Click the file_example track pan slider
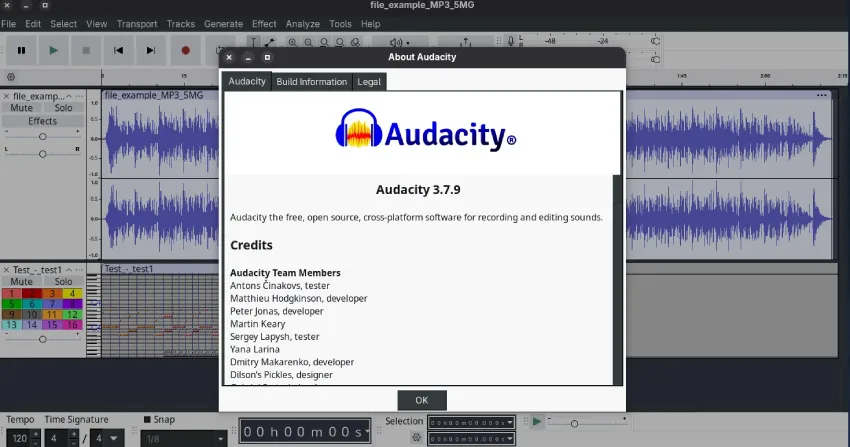 coord(42,154)
